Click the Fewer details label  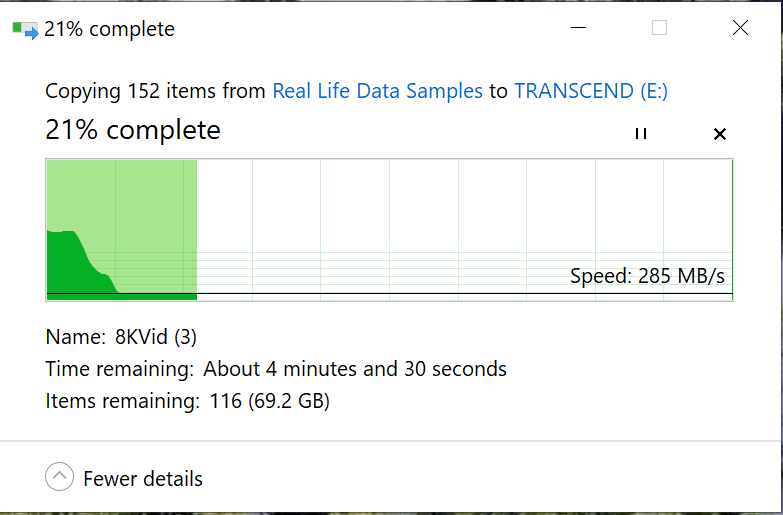click(143, 479)
